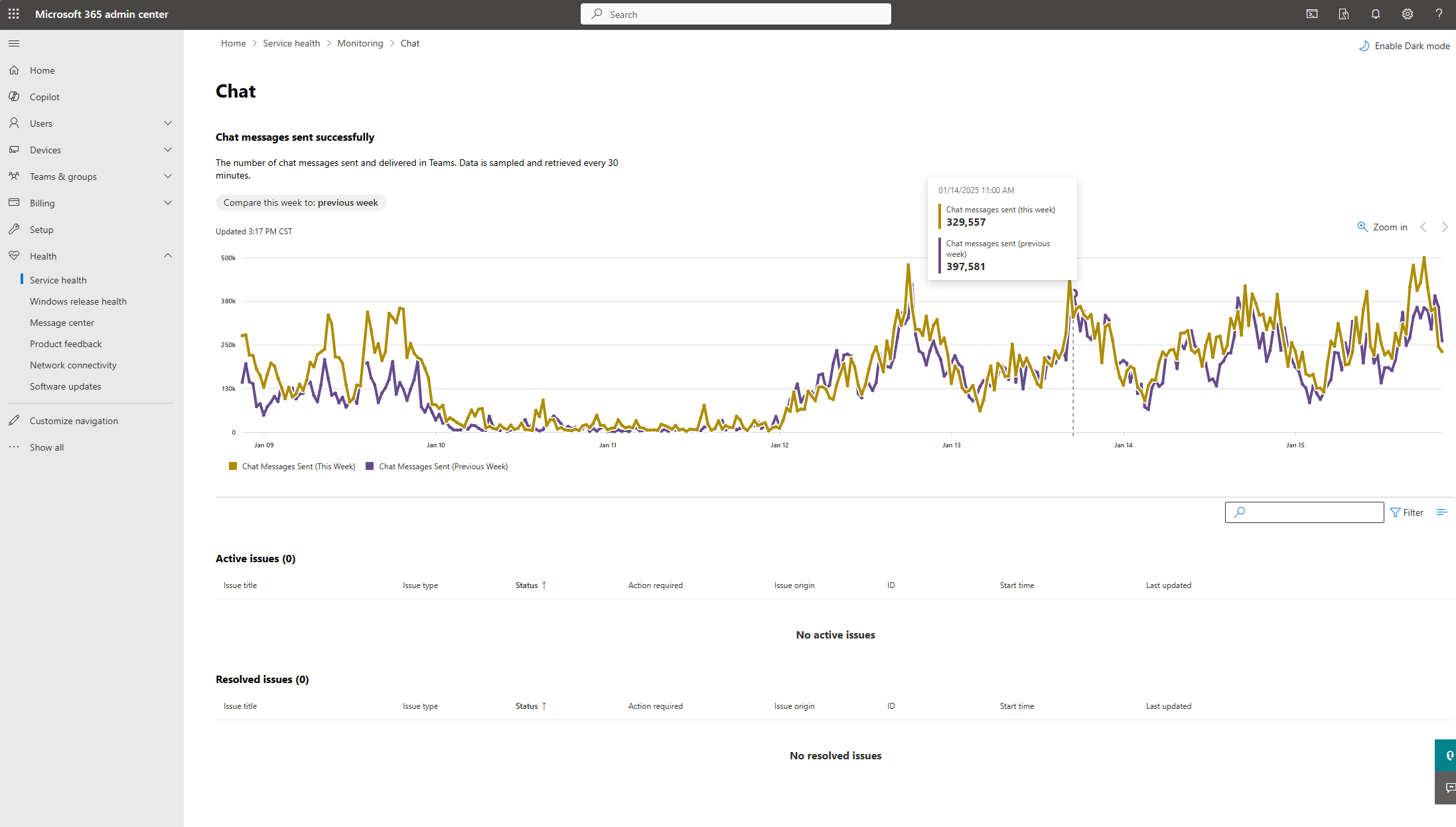Expand the Devices menu chevron
This screenshot has width=1456, height=827.
pos(168,149)
